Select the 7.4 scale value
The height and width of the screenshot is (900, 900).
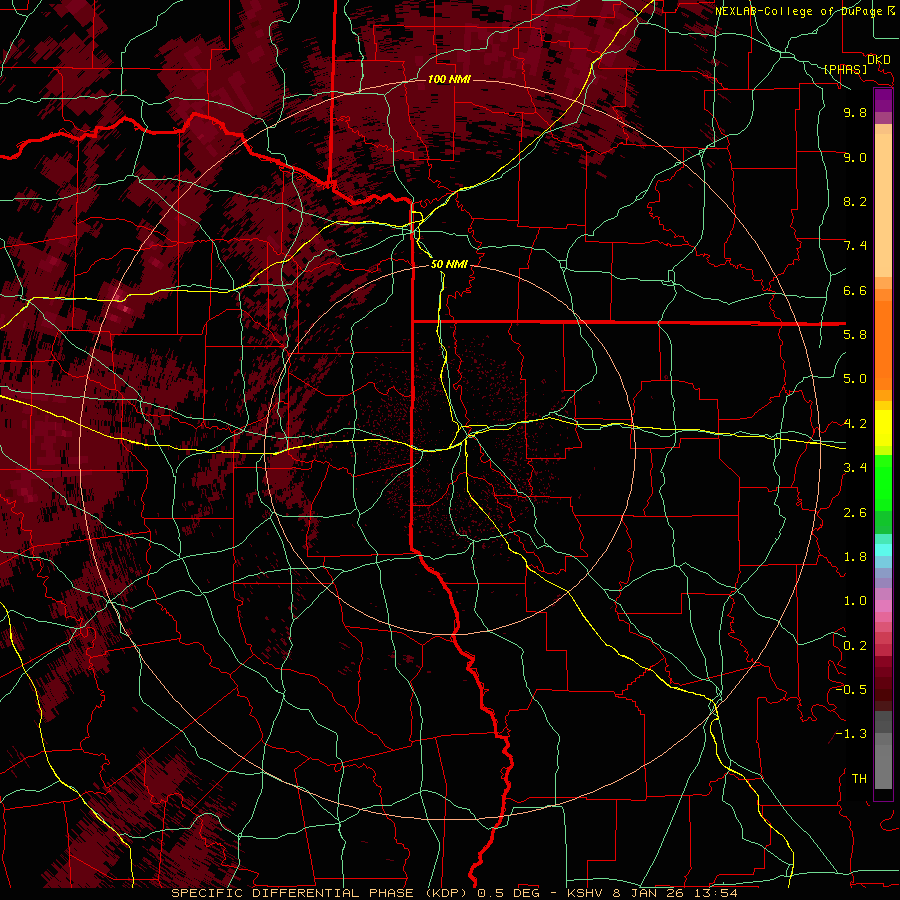[855, 246]
